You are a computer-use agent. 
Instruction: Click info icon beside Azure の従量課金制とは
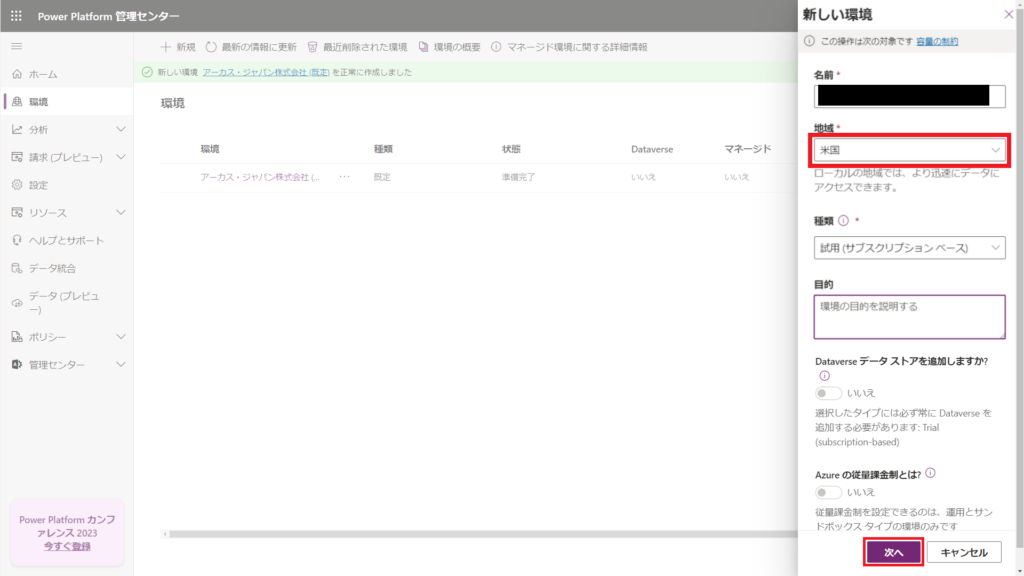(x=930, y=473)
